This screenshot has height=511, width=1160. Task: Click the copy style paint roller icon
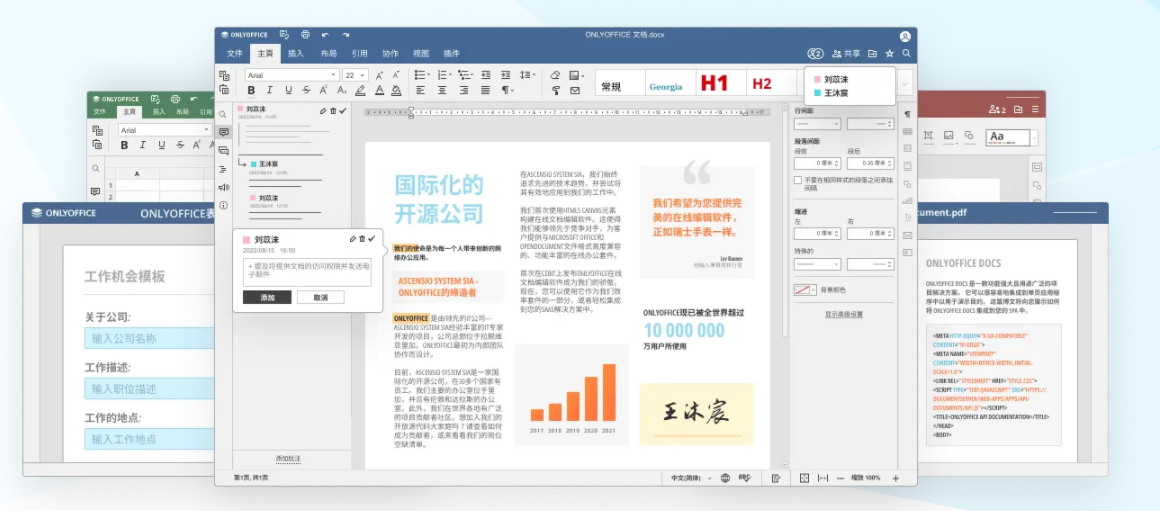(x=556, y=90)
